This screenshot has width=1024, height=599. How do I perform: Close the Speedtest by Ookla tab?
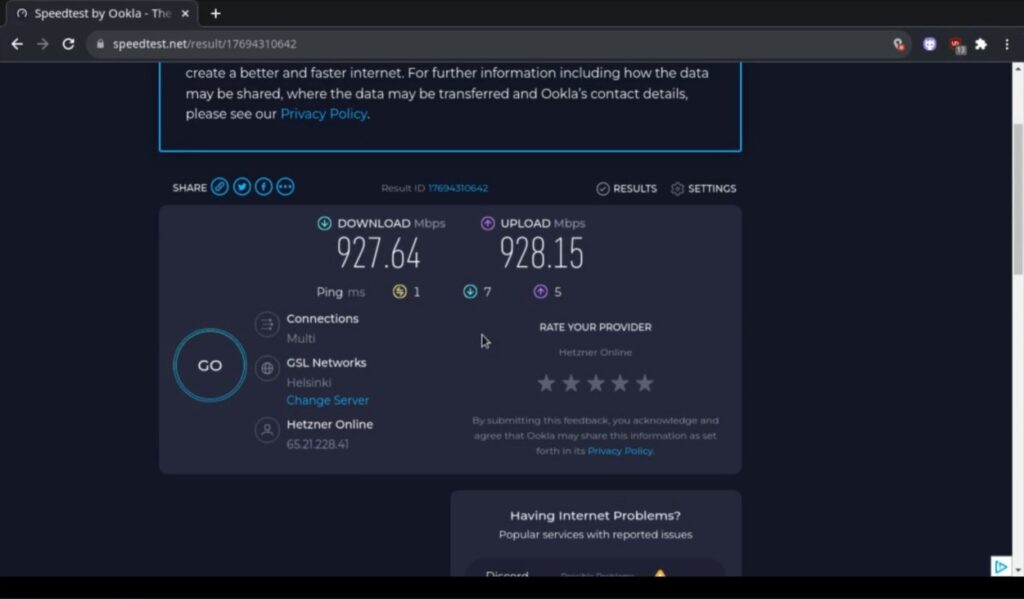coord(185,14)
